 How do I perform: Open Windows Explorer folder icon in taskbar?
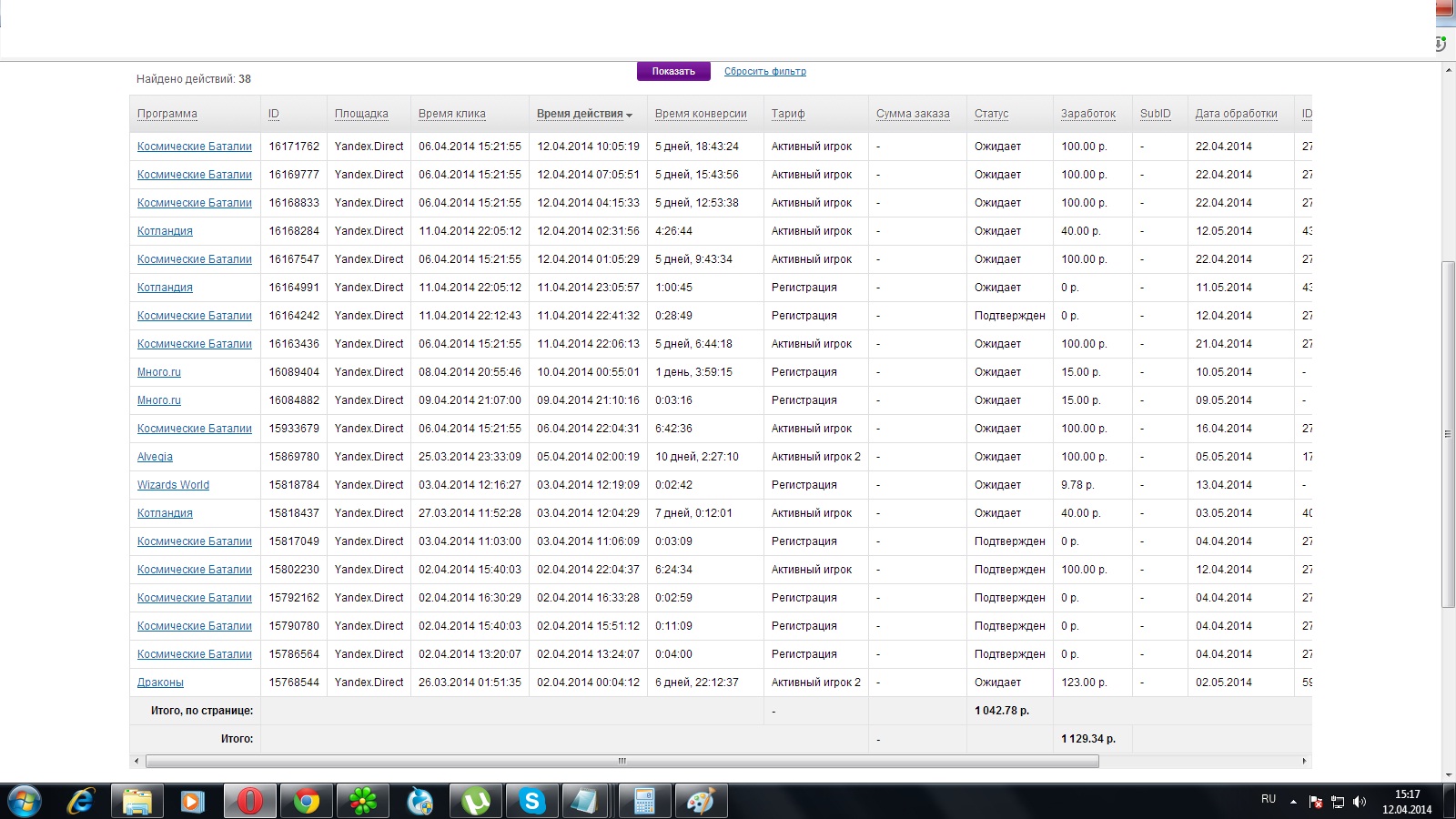click(137, 802)
